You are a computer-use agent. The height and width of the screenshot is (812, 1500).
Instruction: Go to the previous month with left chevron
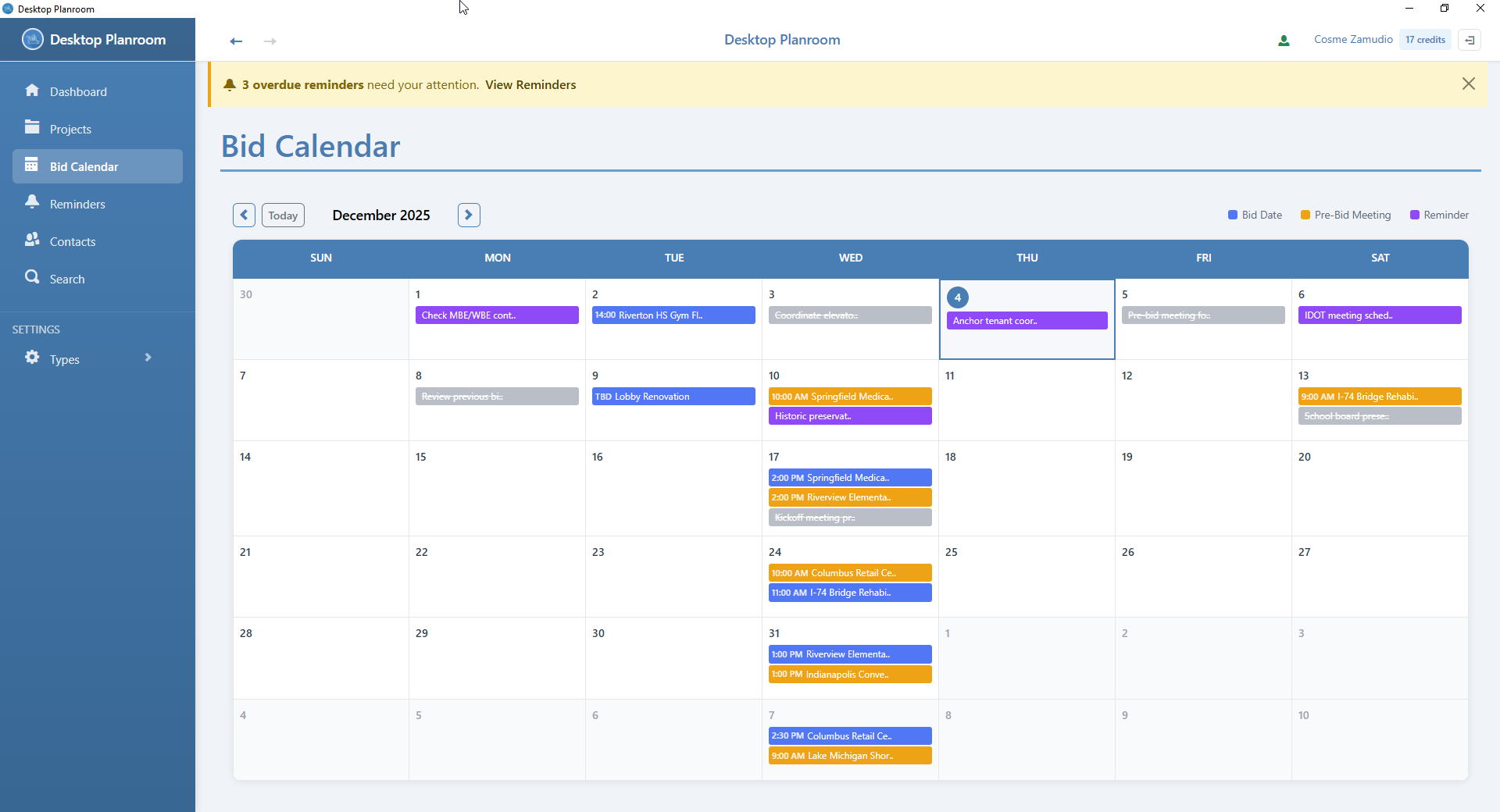point(244,215)
